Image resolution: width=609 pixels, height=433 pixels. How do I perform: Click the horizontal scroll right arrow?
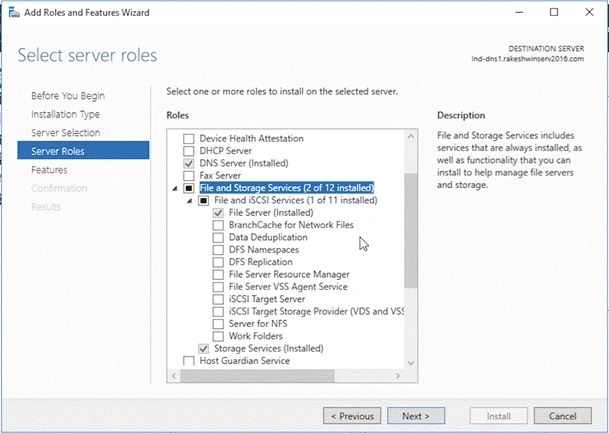(397, 376)
